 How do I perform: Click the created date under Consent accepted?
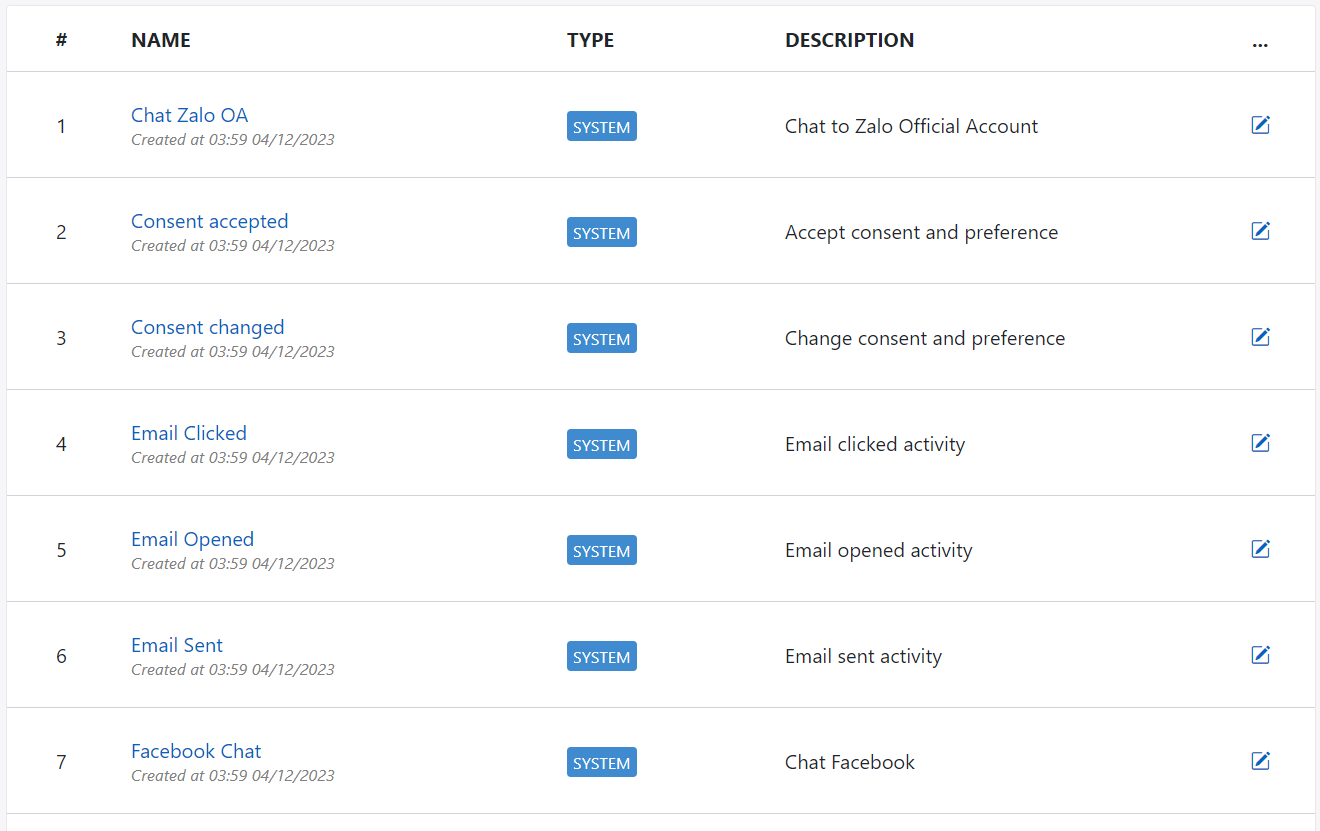[233, 245]
